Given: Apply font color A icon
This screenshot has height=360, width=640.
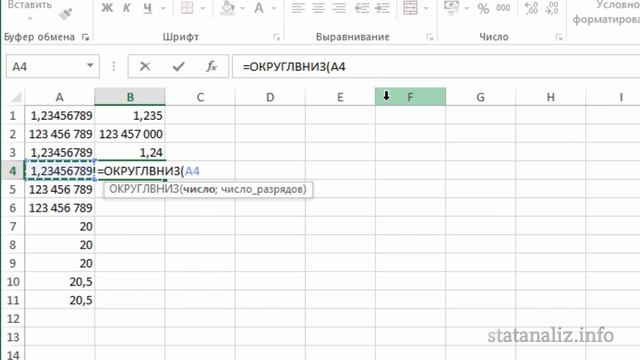Looking at the screenshot, I should [x=259, y=8].
